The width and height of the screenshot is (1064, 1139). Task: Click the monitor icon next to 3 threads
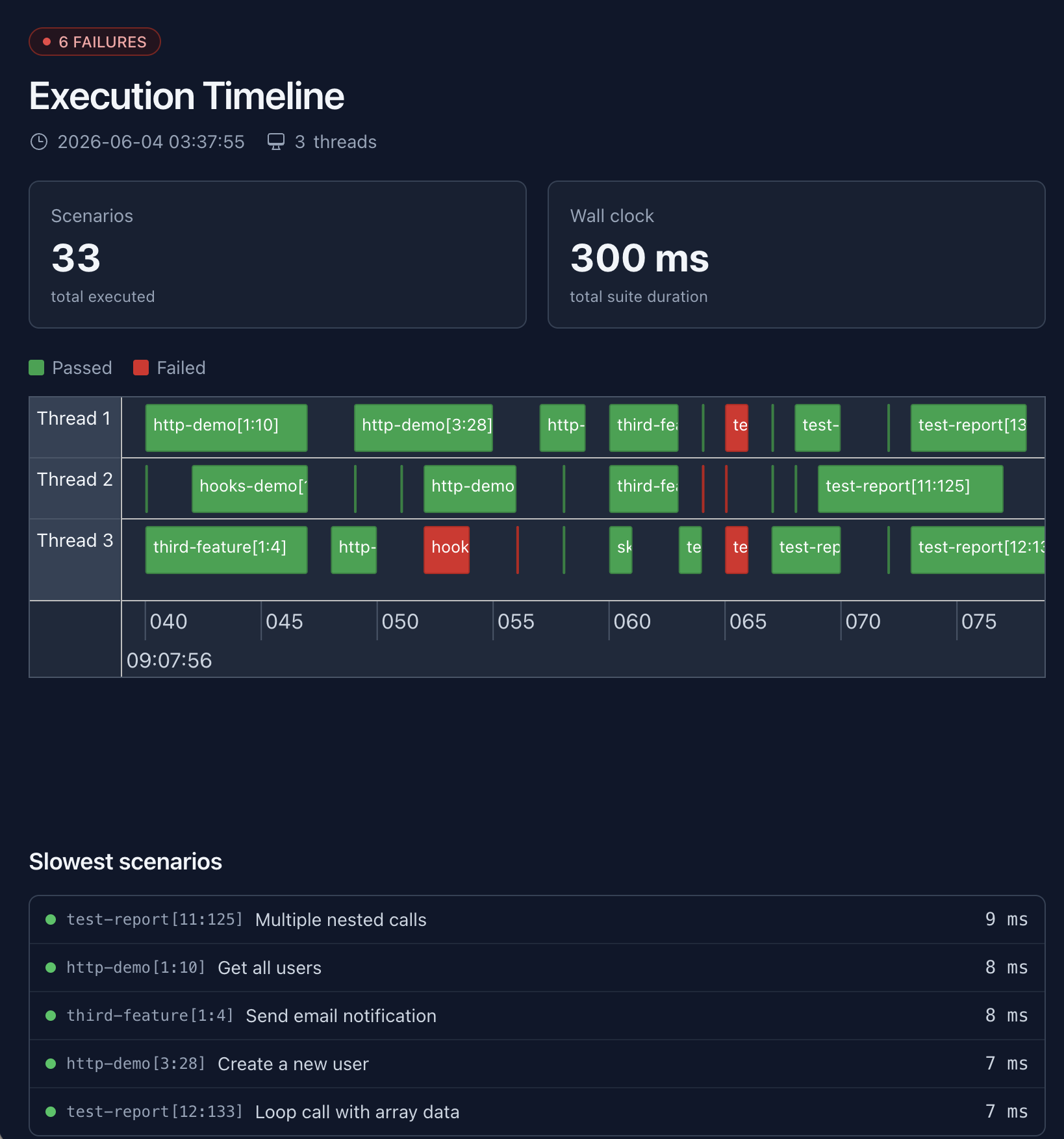point(276,142)
